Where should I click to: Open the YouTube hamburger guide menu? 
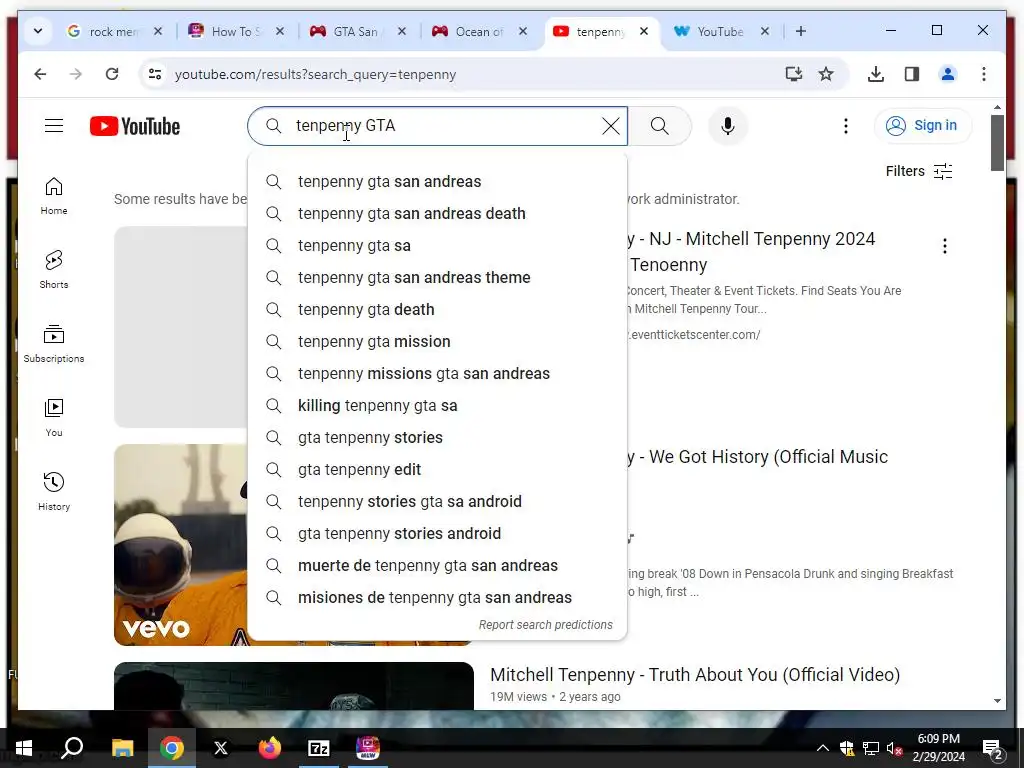click(54, 125)
